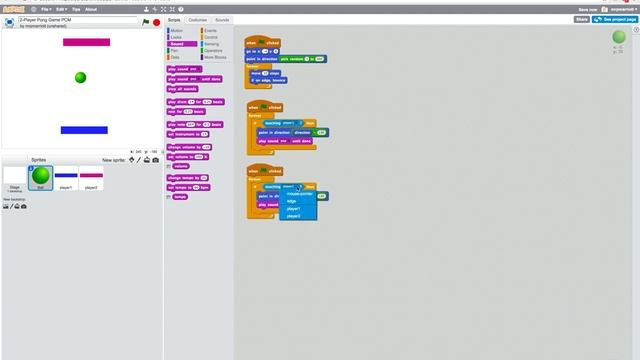The width and height of the screenshot is (640, 360).
Task: Select the player1 sprite thumbnail
Action: pyautogui.click(x=66, y=178)
